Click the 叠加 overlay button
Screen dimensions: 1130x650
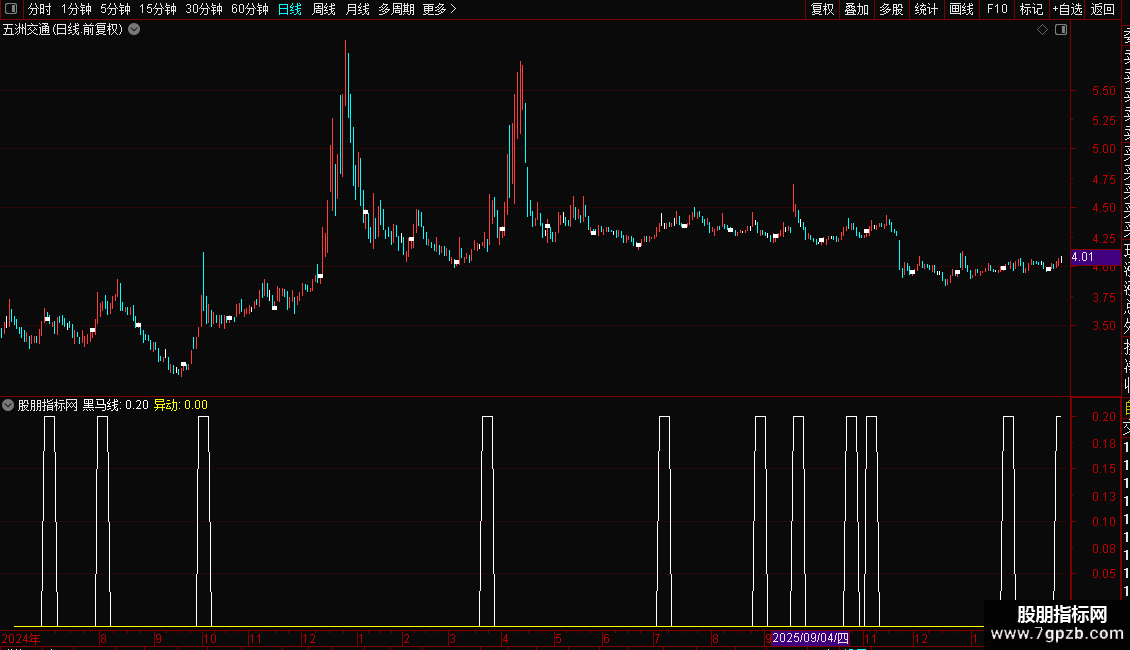coord(857,9)
